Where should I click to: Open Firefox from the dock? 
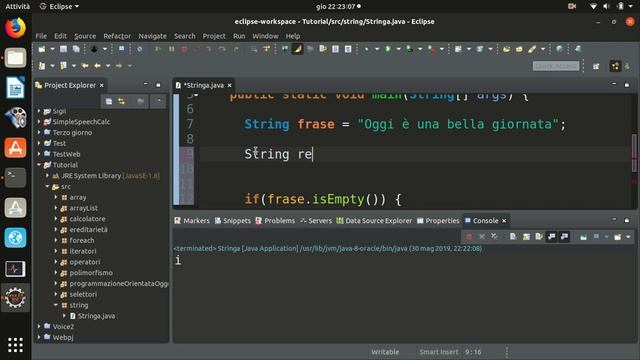pyautogui.click(x=16, y=28)
